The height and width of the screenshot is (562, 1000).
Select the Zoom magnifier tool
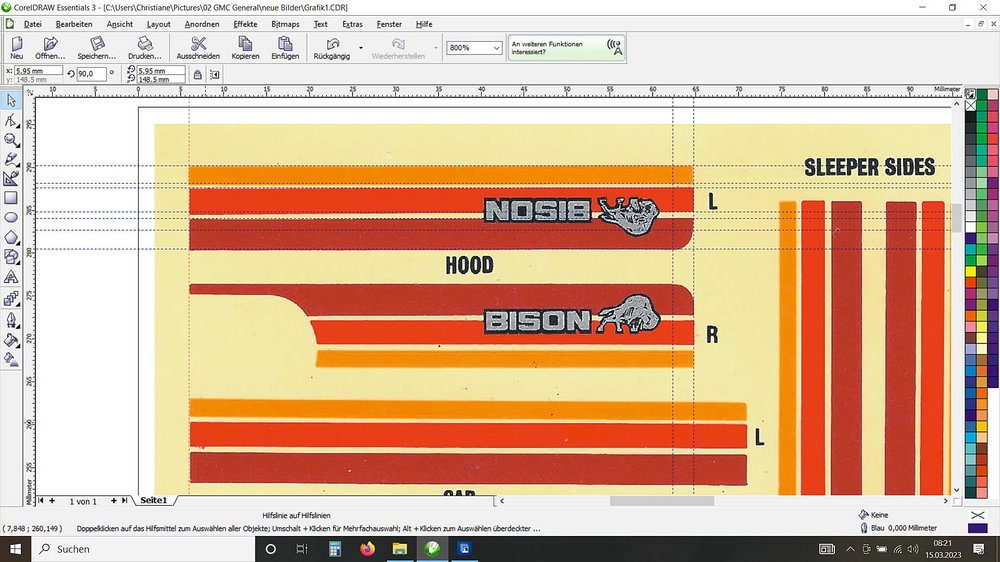(x=11, y=140)
